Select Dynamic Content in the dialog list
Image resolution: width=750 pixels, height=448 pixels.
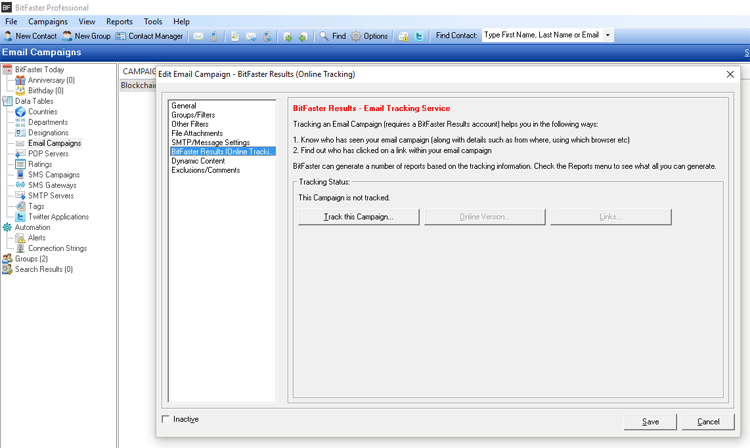[198, 161]
